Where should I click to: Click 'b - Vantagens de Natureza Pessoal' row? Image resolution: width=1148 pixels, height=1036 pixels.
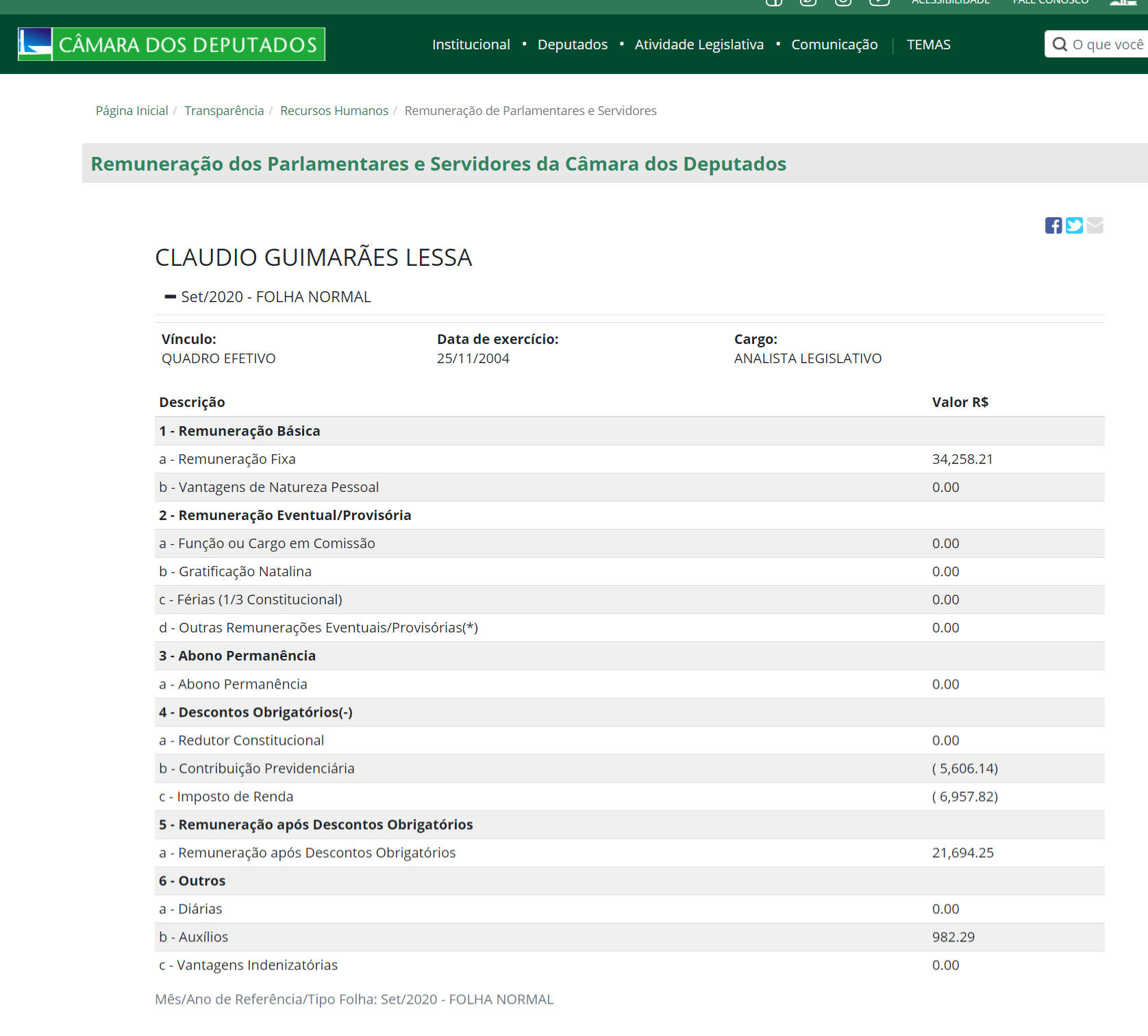pyautogui.click(x=629, y=487)
